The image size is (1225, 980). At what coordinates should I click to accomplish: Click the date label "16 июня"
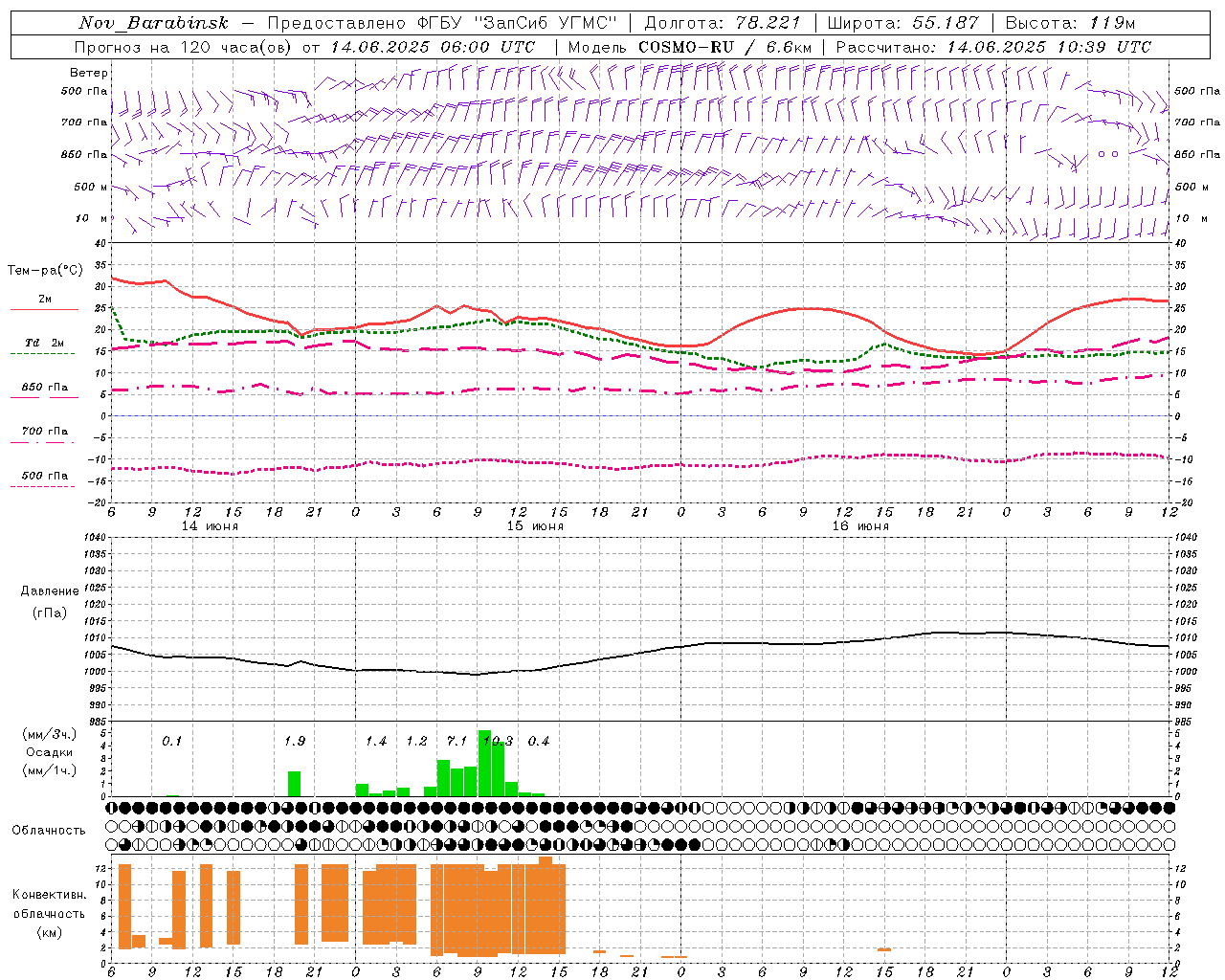tap(860, 526)
